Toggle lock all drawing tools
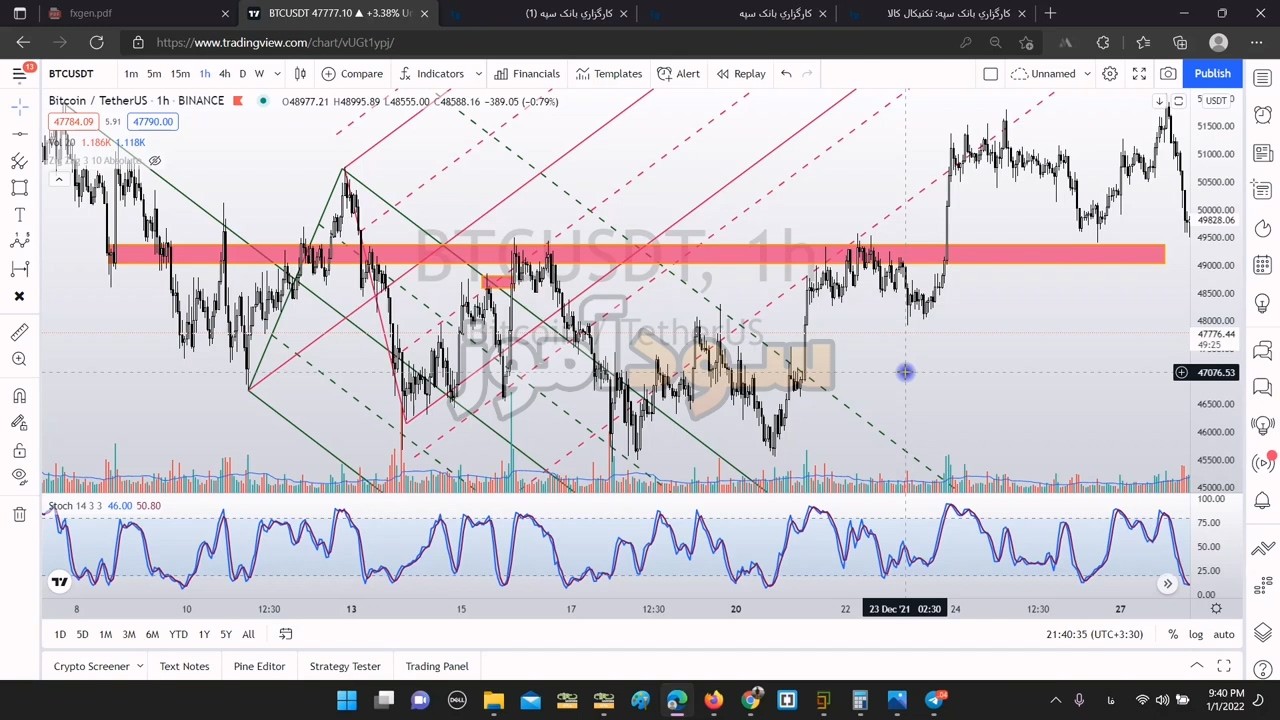Viewport: 1280px width, 720px height. pos(19,450)
